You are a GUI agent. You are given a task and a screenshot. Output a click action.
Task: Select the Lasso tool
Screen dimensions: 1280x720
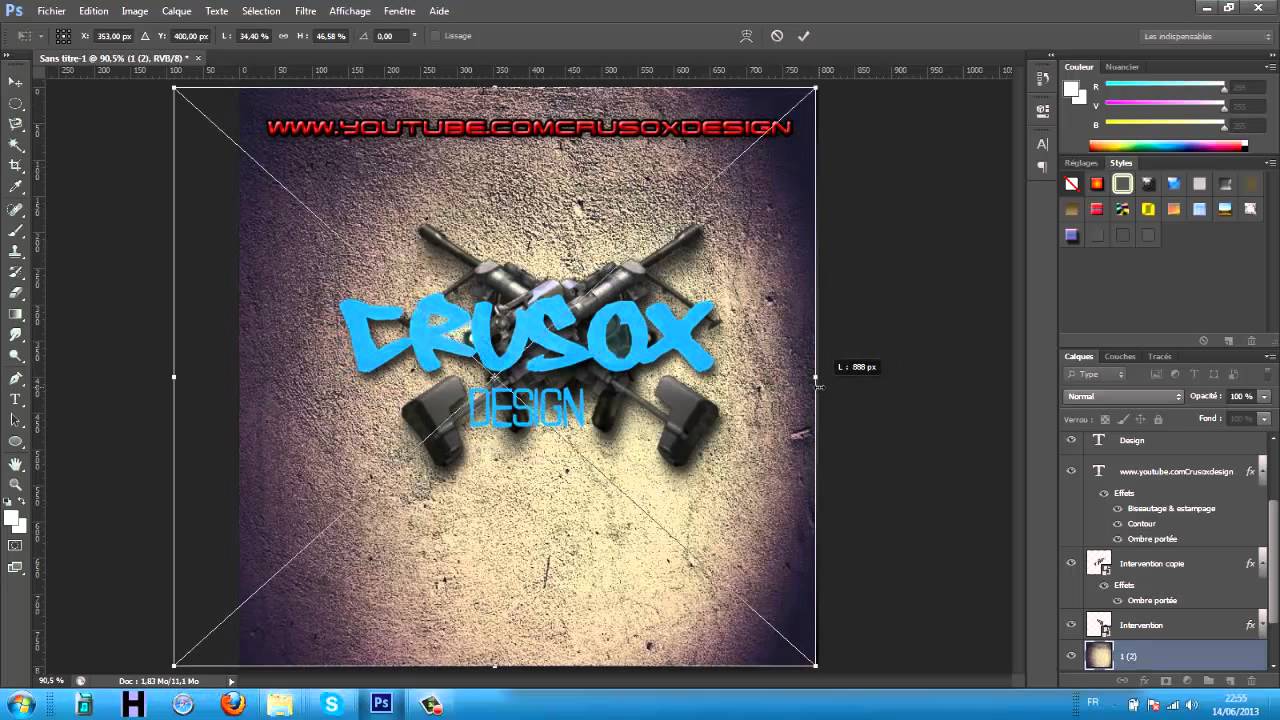pyautogui.click(x=15, y=124)
